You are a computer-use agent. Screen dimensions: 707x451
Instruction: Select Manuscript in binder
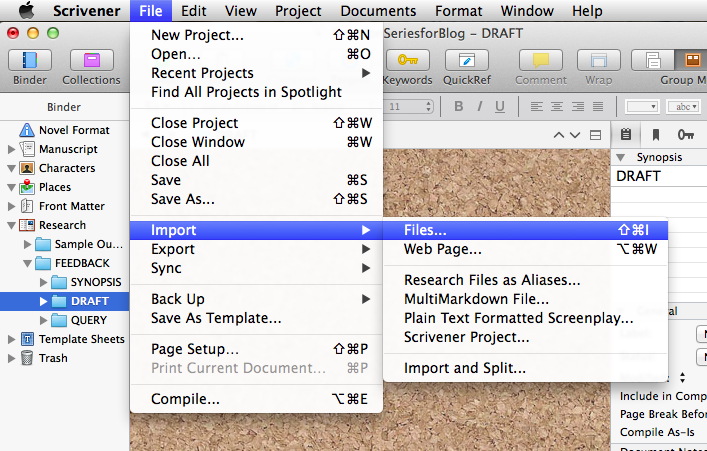(68, 149)
